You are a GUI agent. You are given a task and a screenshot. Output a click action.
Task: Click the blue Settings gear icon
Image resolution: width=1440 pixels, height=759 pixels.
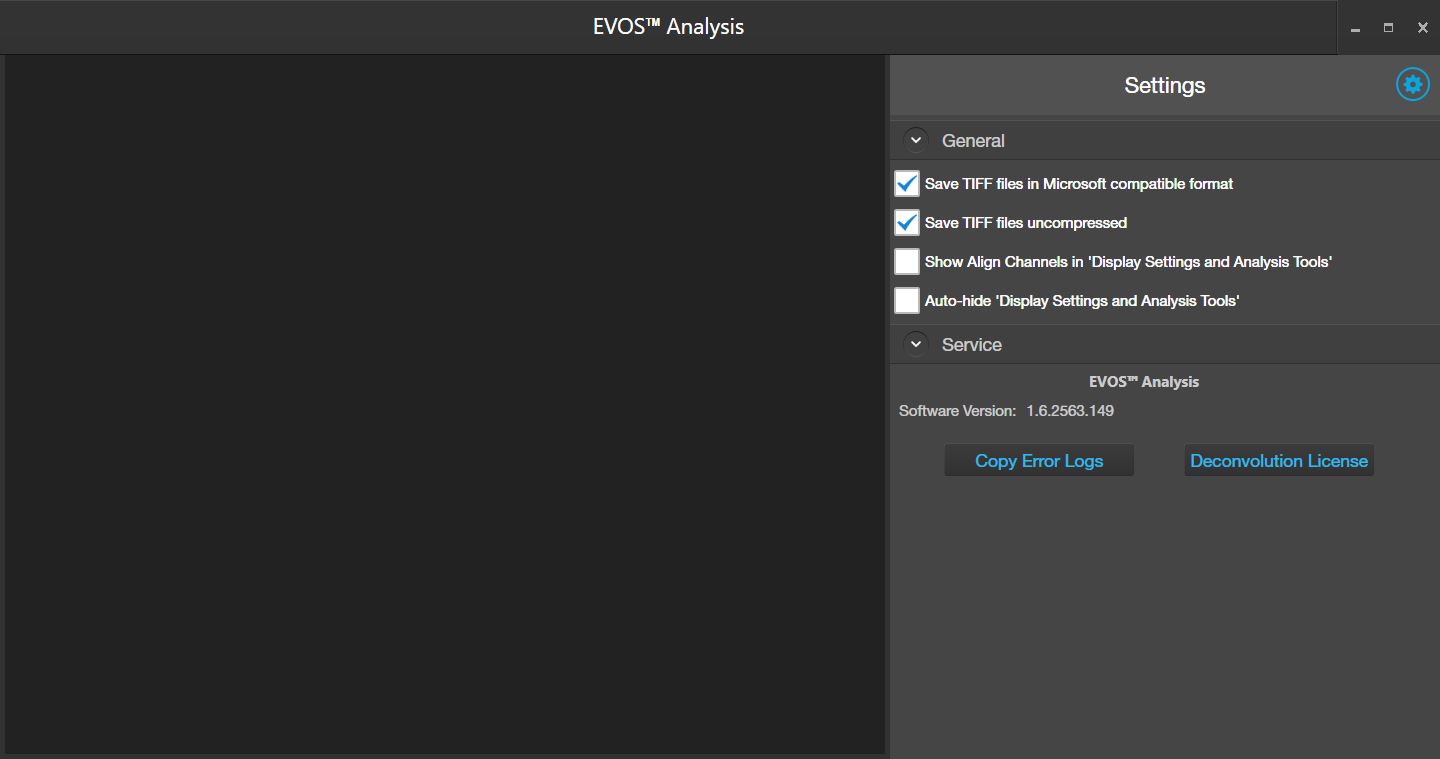pyautogui.click(x=1412, y=85)
